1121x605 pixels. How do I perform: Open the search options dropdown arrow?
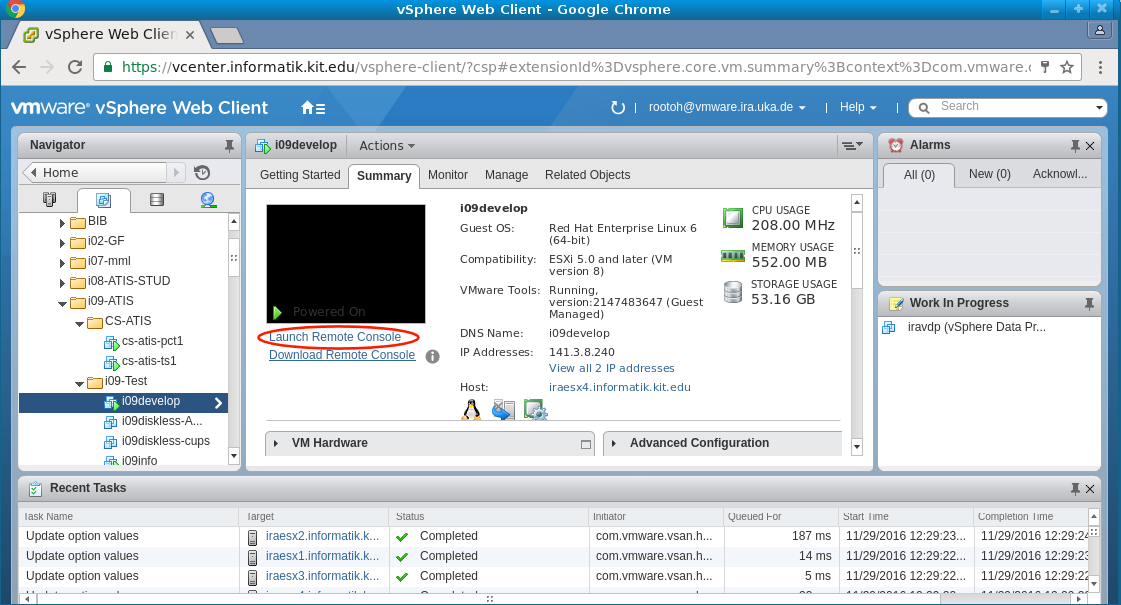click(1100, 108)
